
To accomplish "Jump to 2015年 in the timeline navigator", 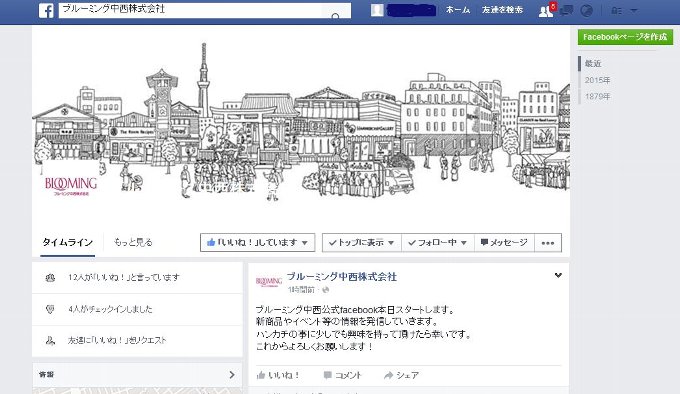I will (597, 80).
